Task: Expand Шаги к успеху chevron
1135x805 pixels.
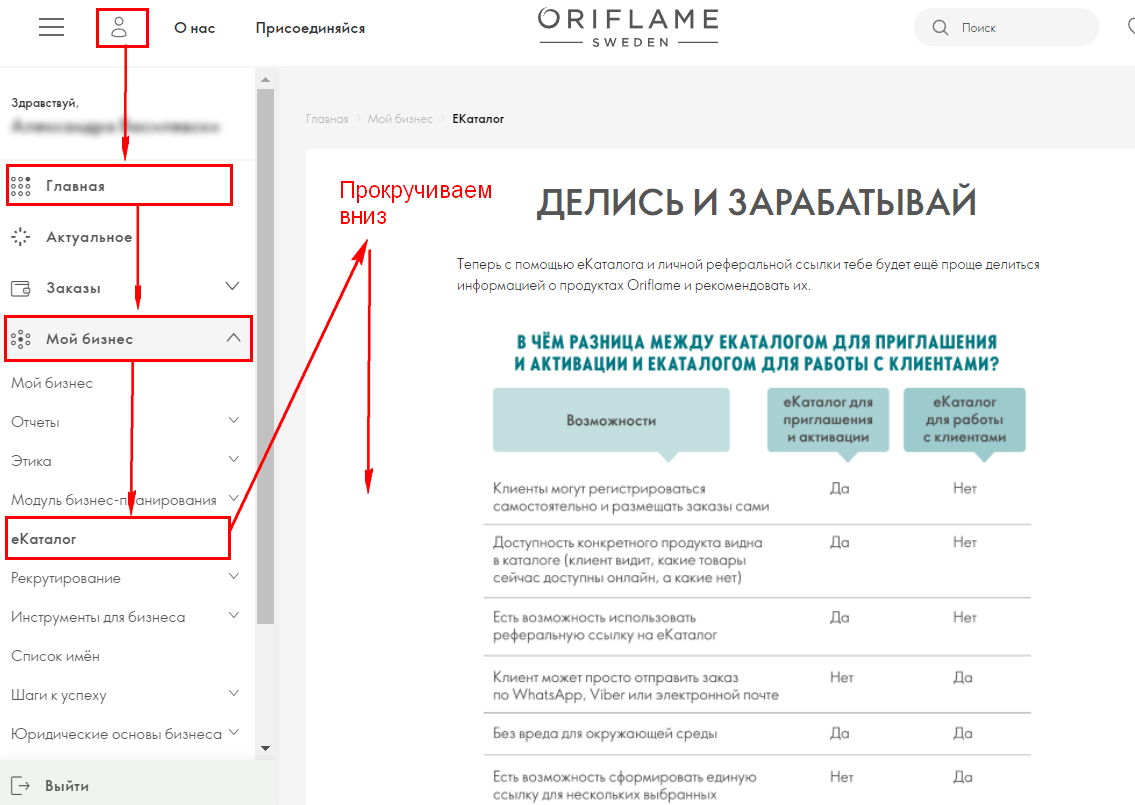Action: [234, 694]
